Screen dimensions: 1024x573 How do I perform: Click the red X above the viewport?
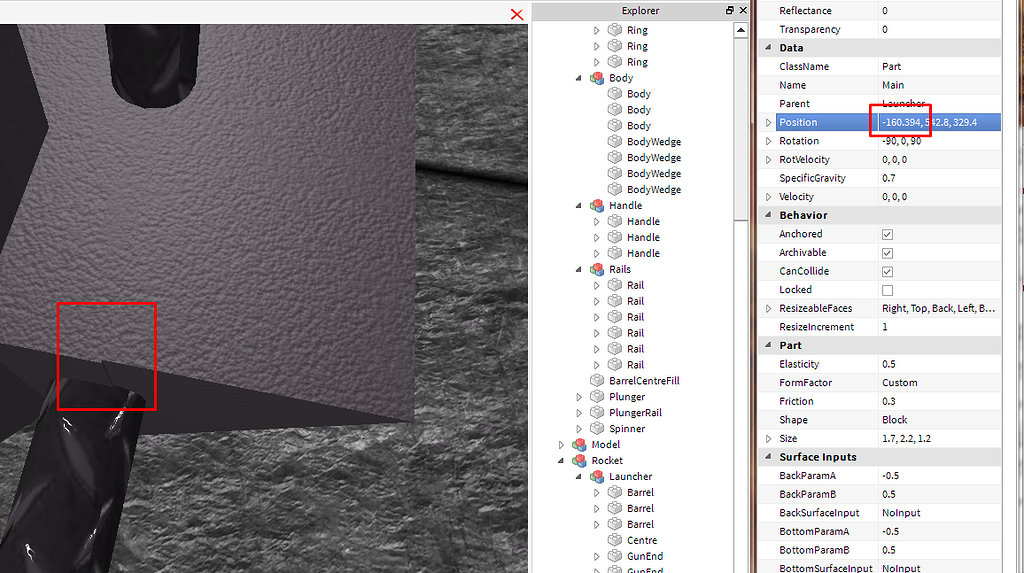pyautogui.click(x=517, y=14)
